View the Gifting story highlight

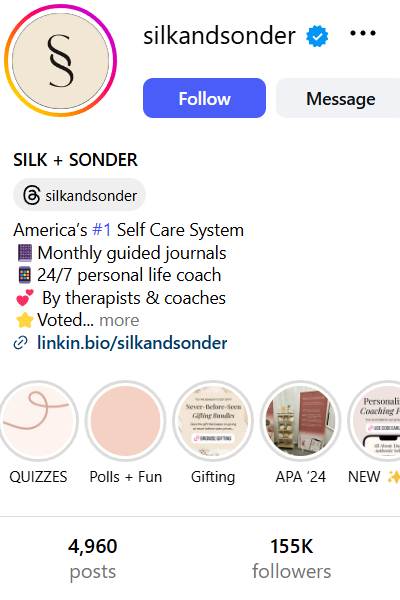click(x=213, y=421)
